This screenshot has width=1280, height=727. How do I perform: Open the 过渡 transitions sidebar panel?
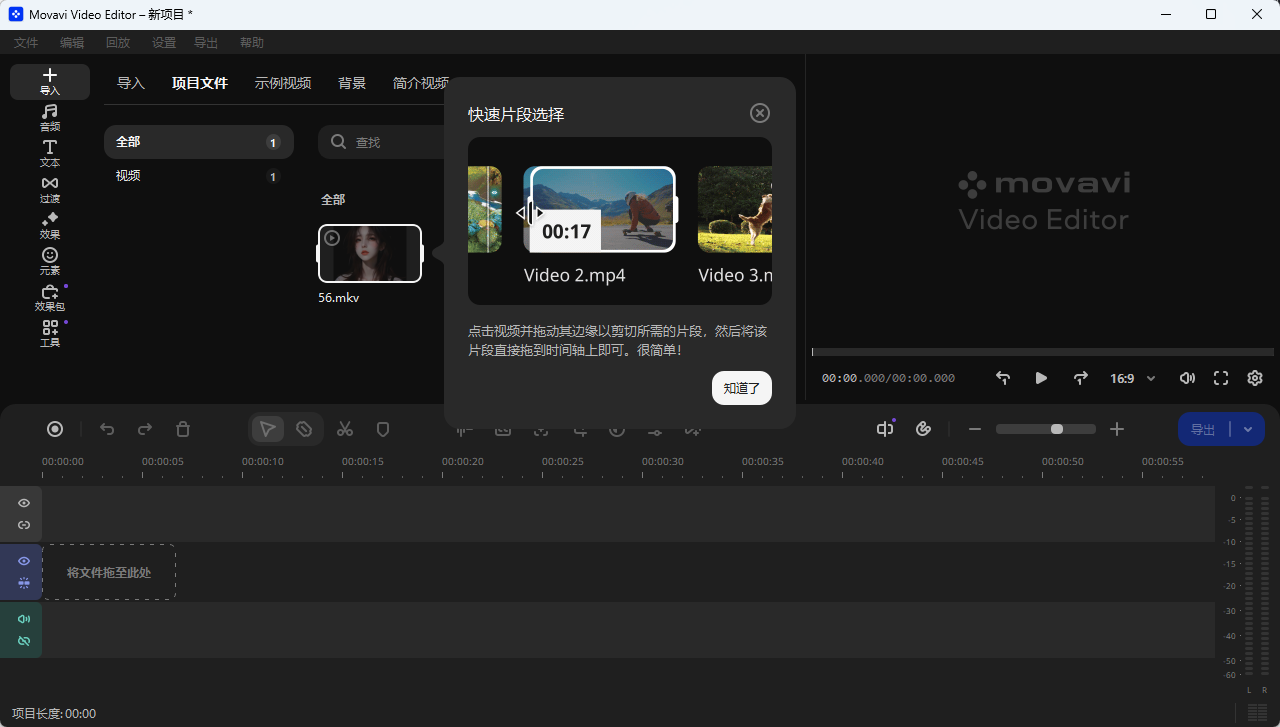pos(50,190)
